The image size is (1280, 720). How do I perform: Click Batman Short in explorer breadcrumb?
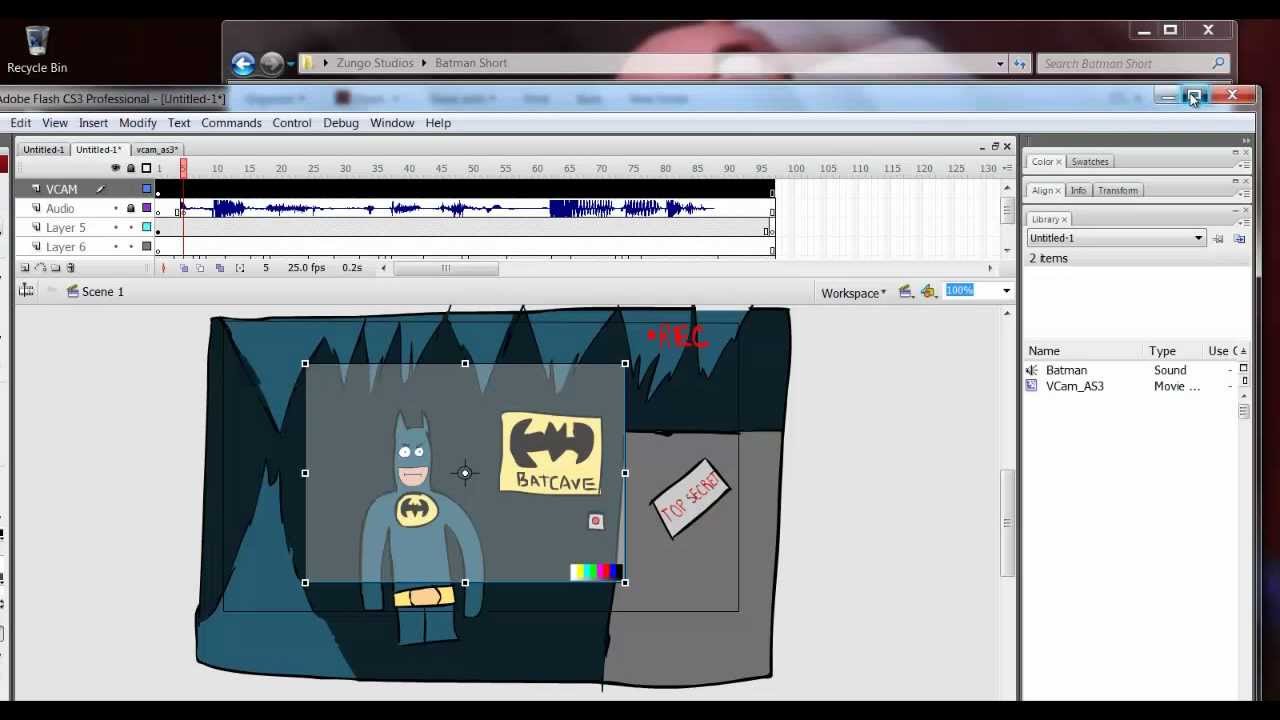471,63
